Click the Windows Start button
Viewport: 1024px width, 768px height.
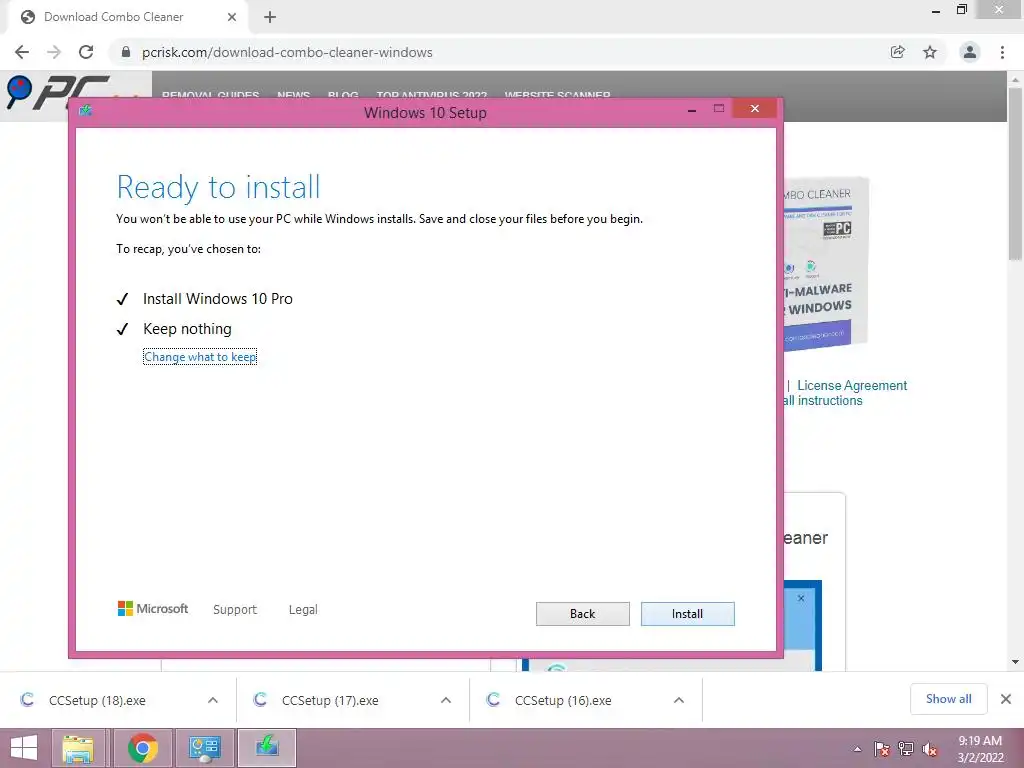click(24, 748)
